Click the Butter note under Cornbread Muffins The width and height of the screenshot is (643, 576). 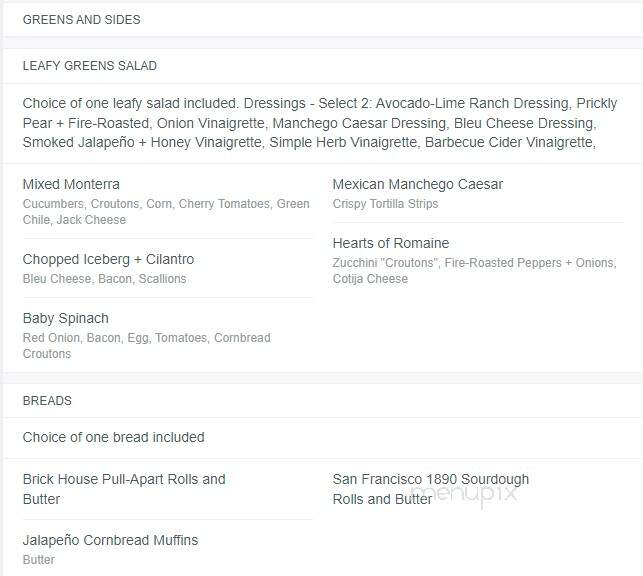[x=39, y=560]
